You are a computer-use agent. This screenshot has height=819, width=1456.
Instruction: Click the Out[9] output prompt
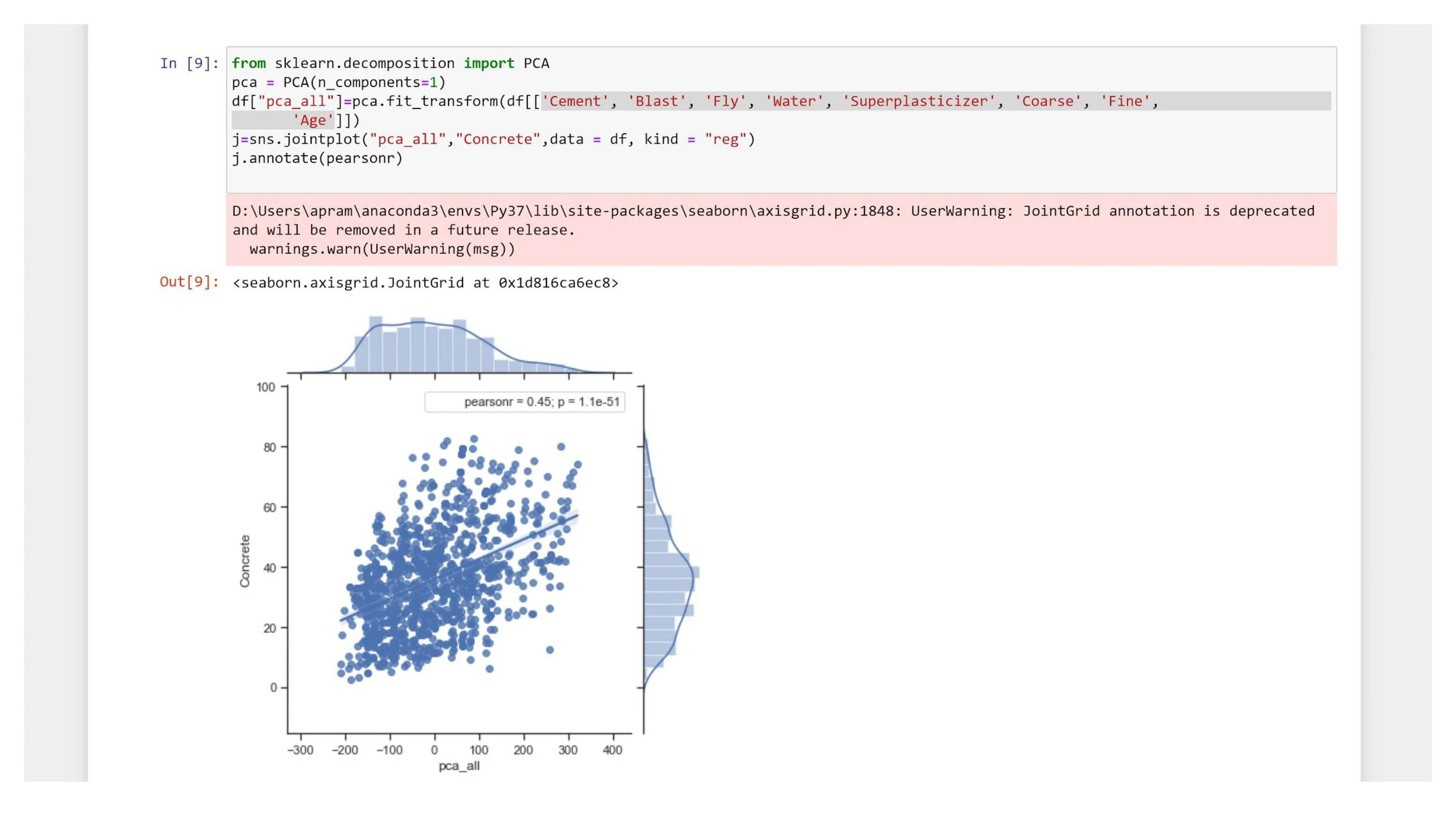pyautogui.click(x=189, y=282)
